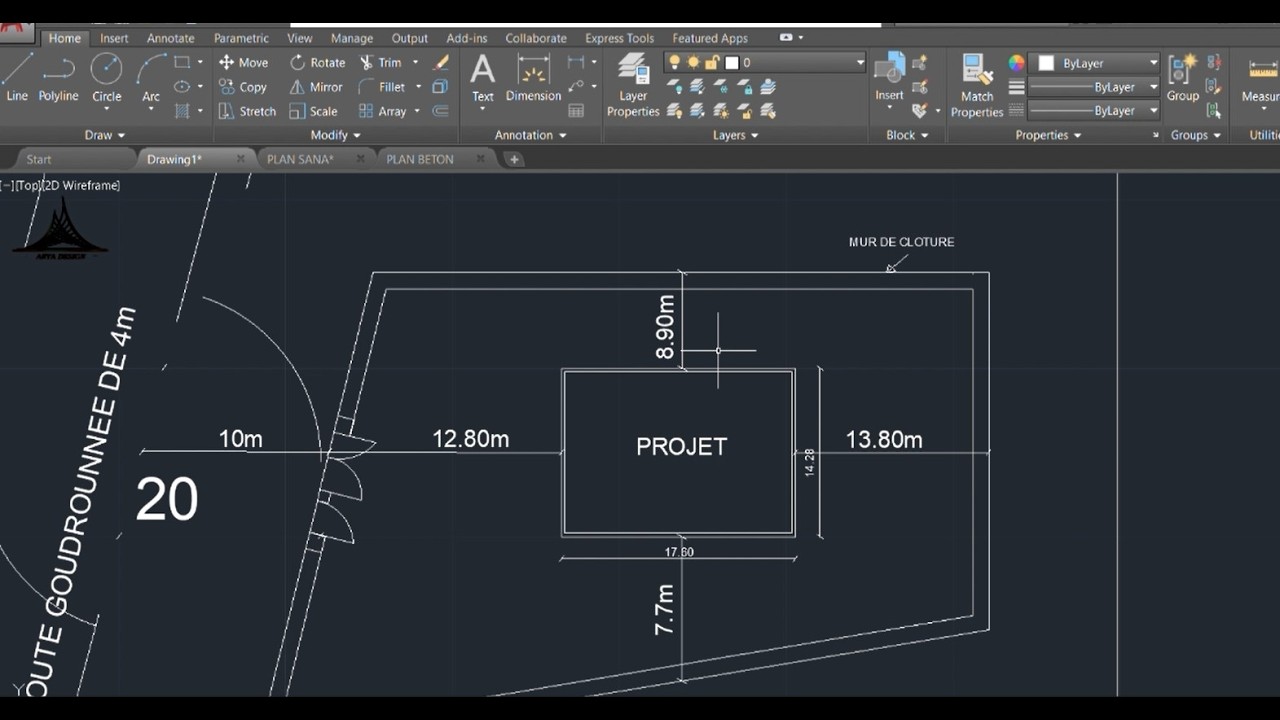Insert Text annotation
This screenshot has width=1280, height=720.
point(483,78)
